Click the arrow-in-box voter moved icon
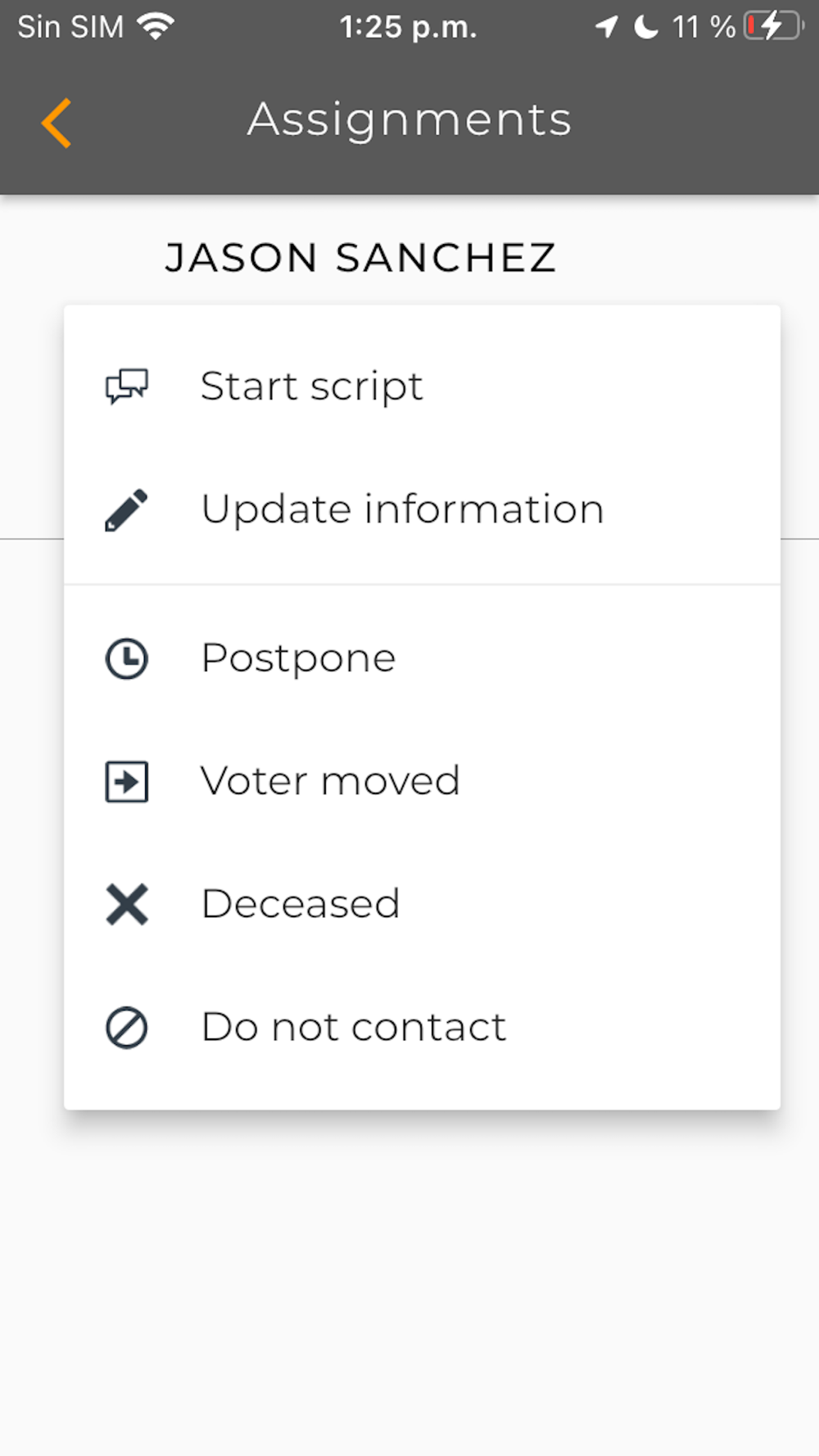Image resolution: width=819 pixels, height=1456 pixels. [127, 781]
